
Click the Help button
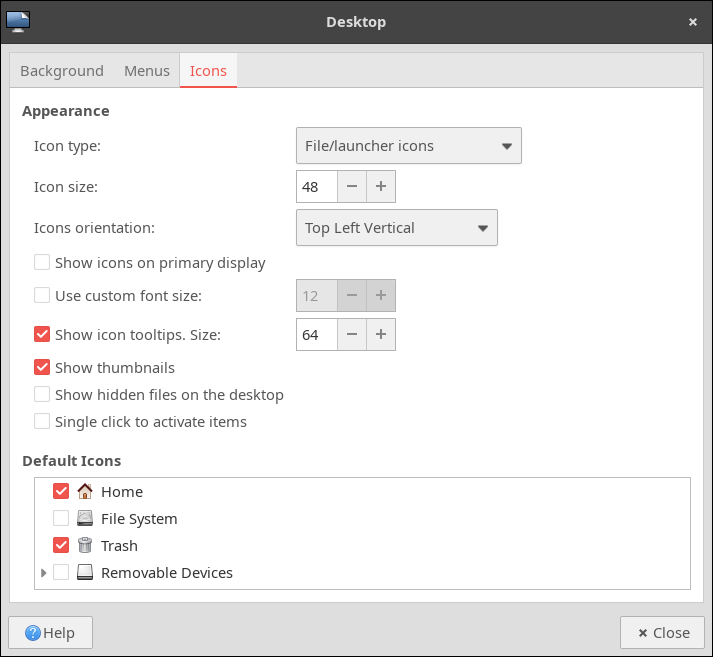pyautogui.click(x=50, y=633)
